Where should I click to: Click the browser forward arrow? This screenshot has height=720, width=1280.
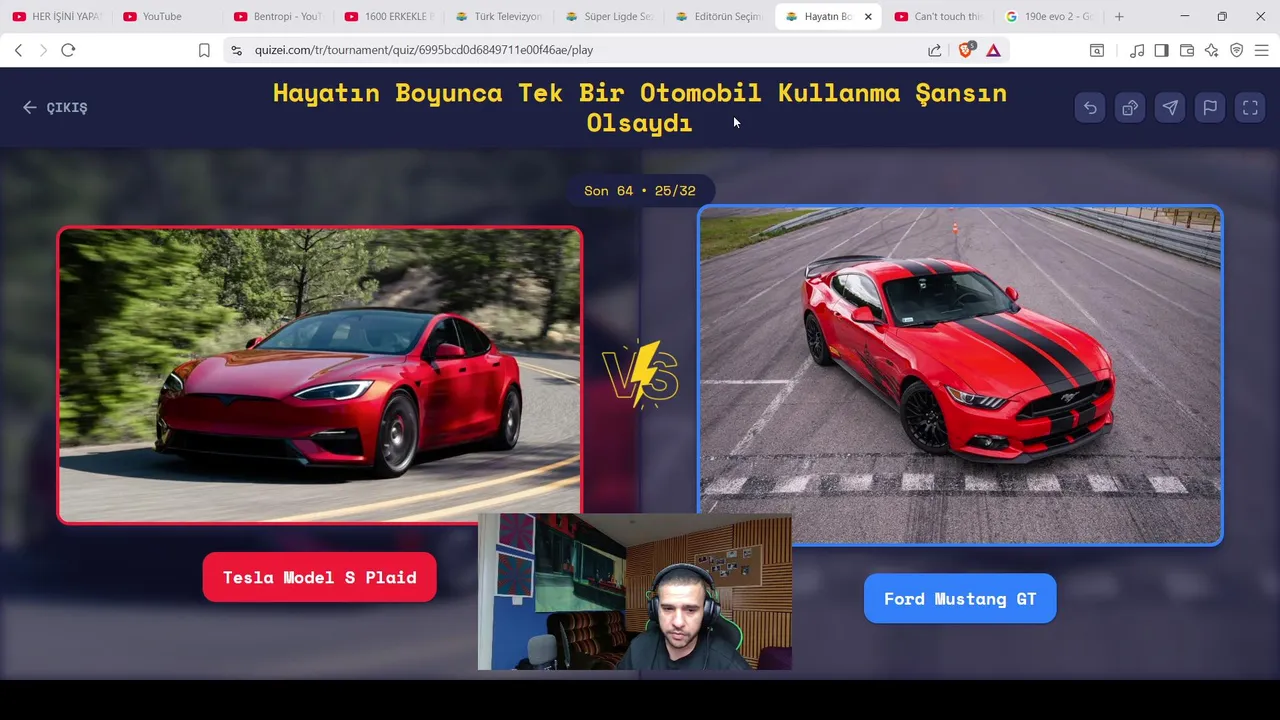[x=43, y=50]
